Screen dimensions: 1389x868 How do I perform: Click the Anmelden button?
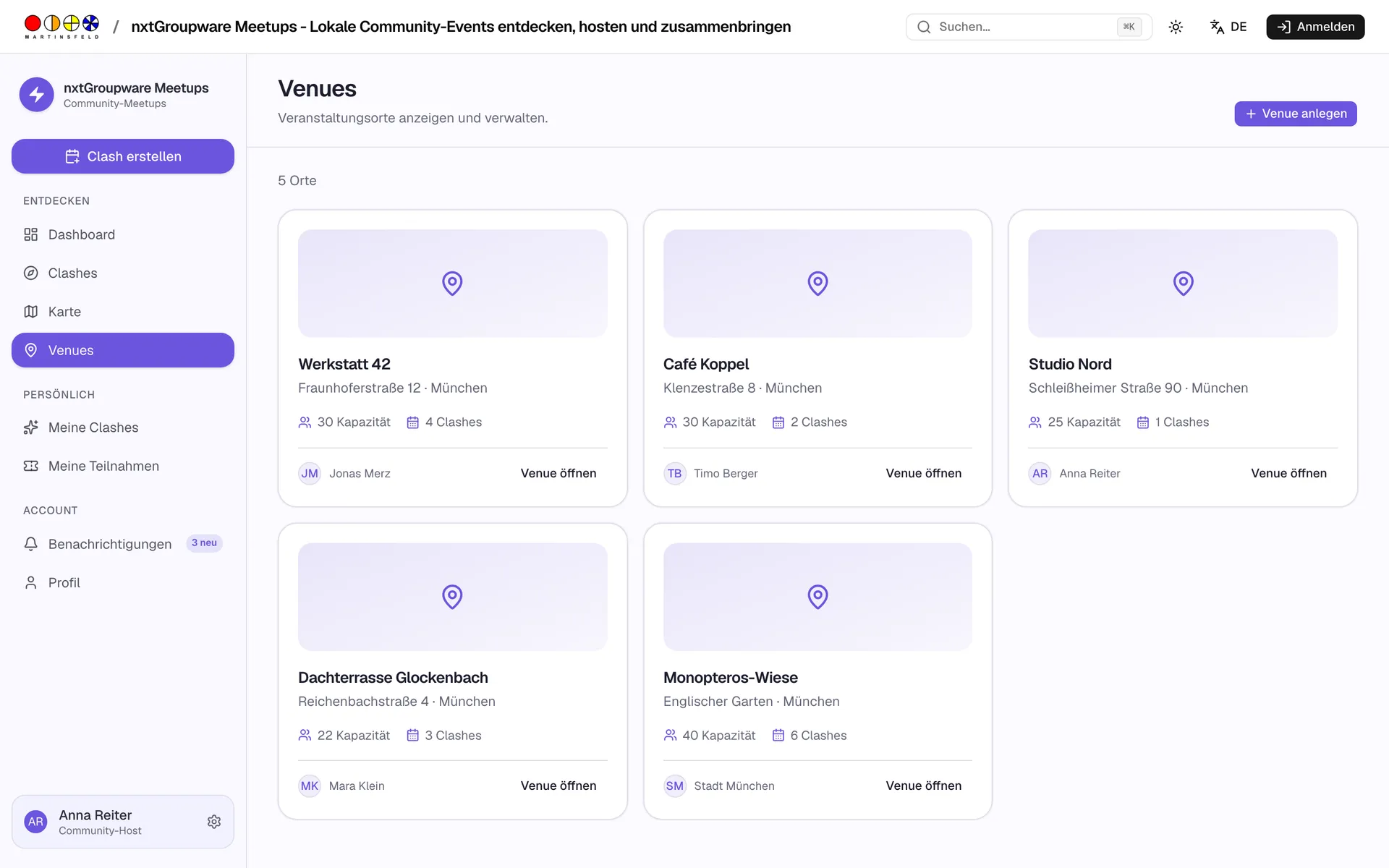click(x=1315, y=27)
